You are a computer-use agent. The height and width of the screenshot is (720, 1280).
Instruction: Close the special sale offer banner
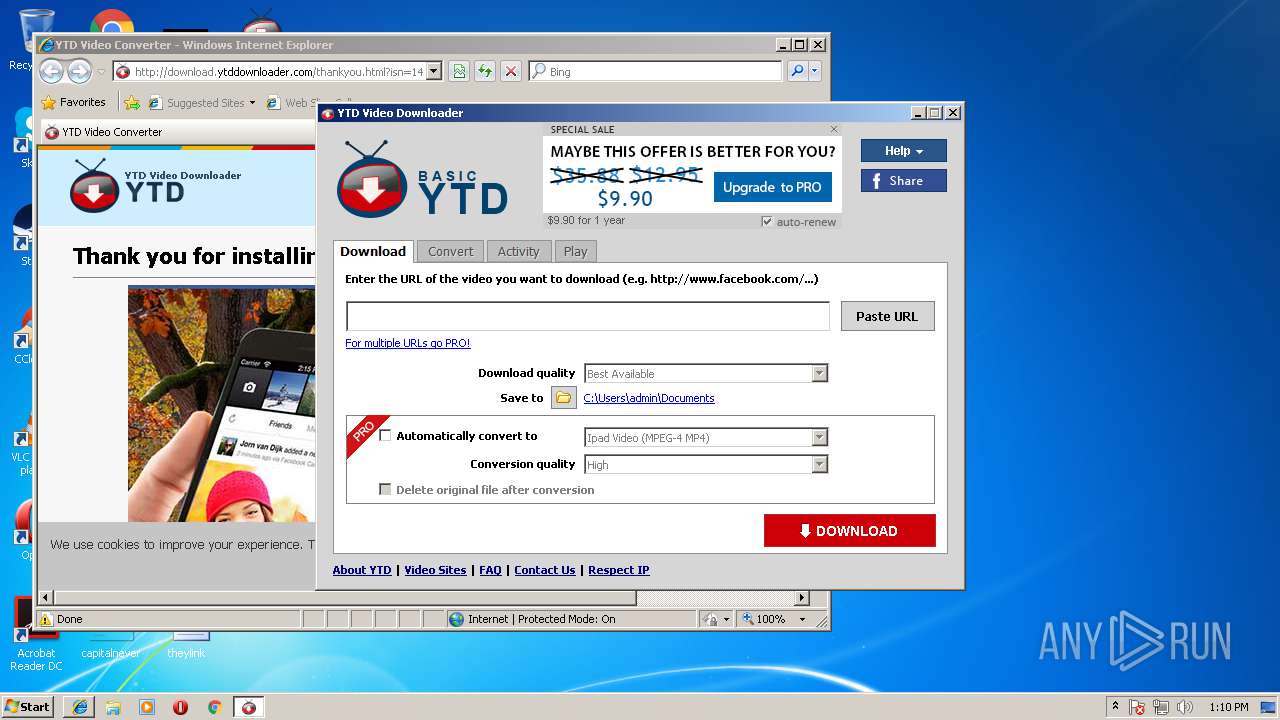pos(834,129)
